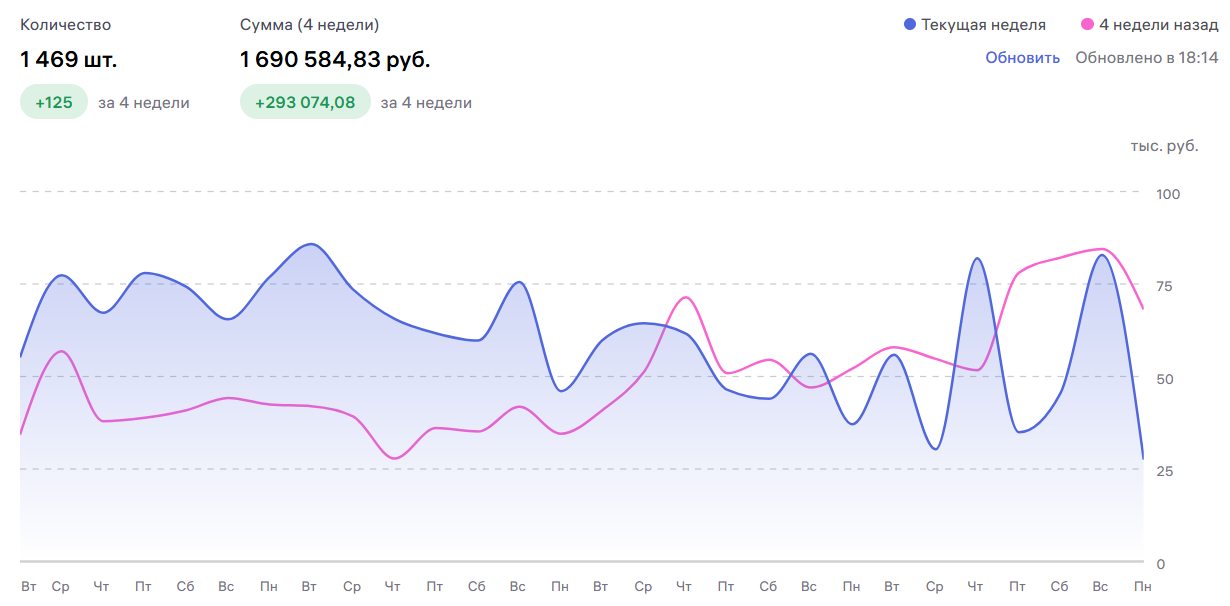1230x606 pixels.
Task: Select the green +125 quantity badge
Action: tap(54, 102)
